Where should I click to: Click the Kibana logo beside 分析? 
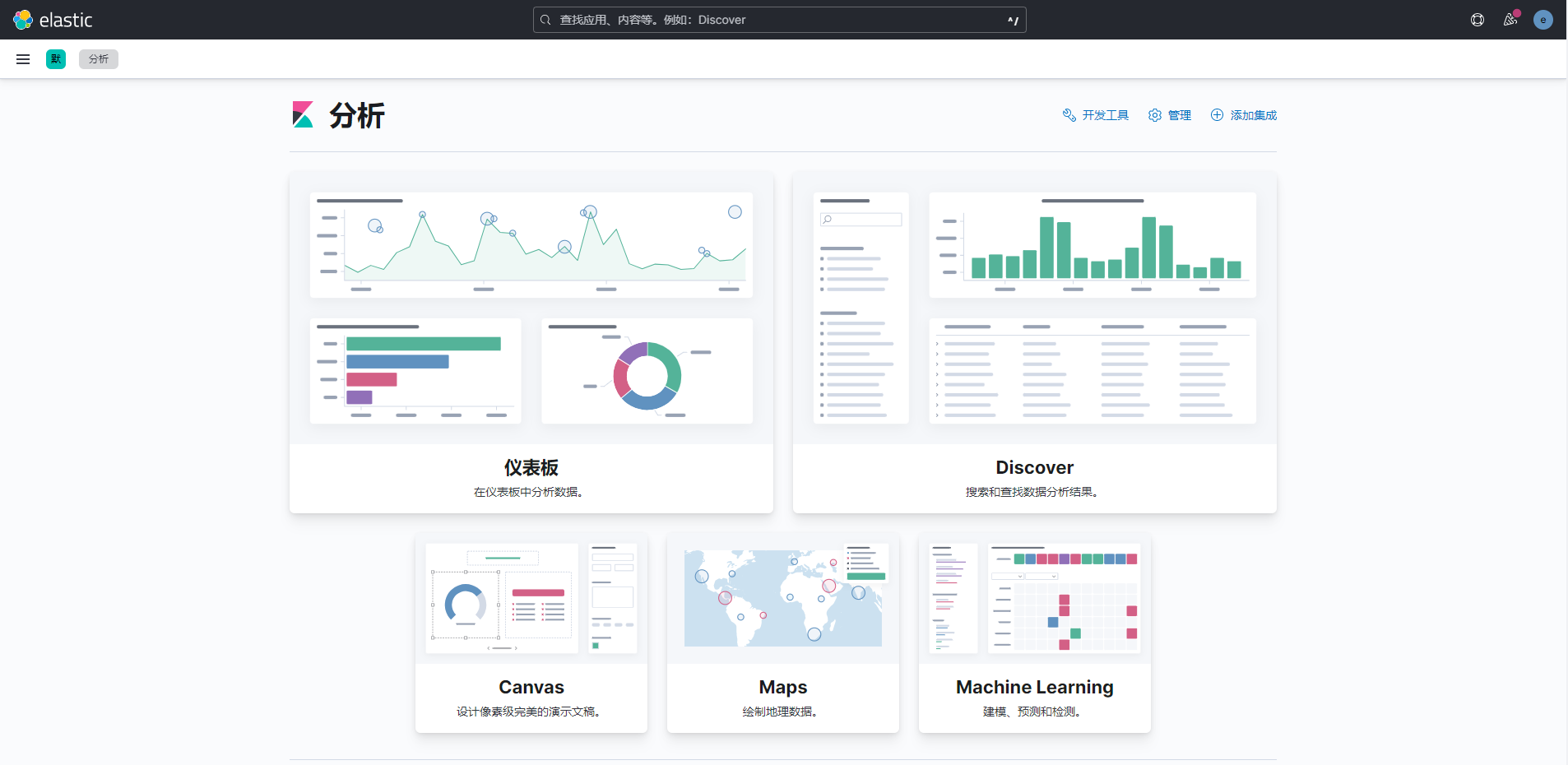tap(303, 114)
